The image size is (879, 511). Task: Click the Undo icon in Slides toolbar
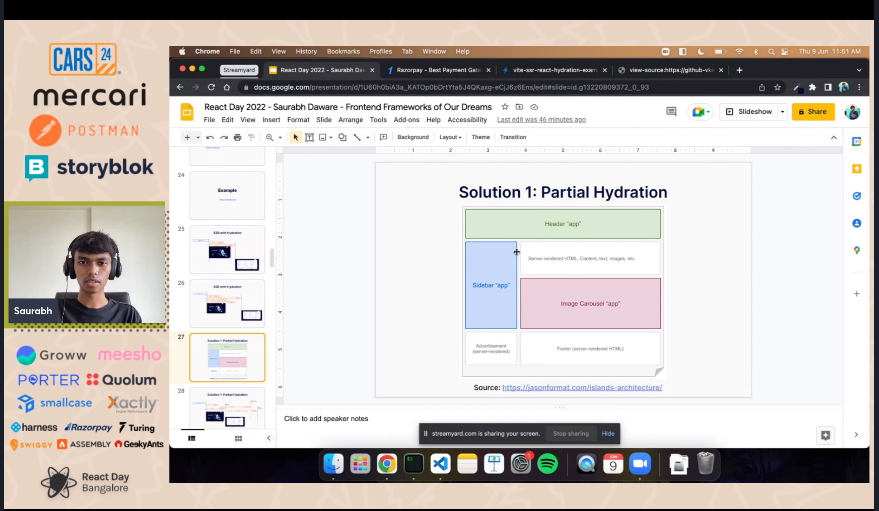coord(210,137)
